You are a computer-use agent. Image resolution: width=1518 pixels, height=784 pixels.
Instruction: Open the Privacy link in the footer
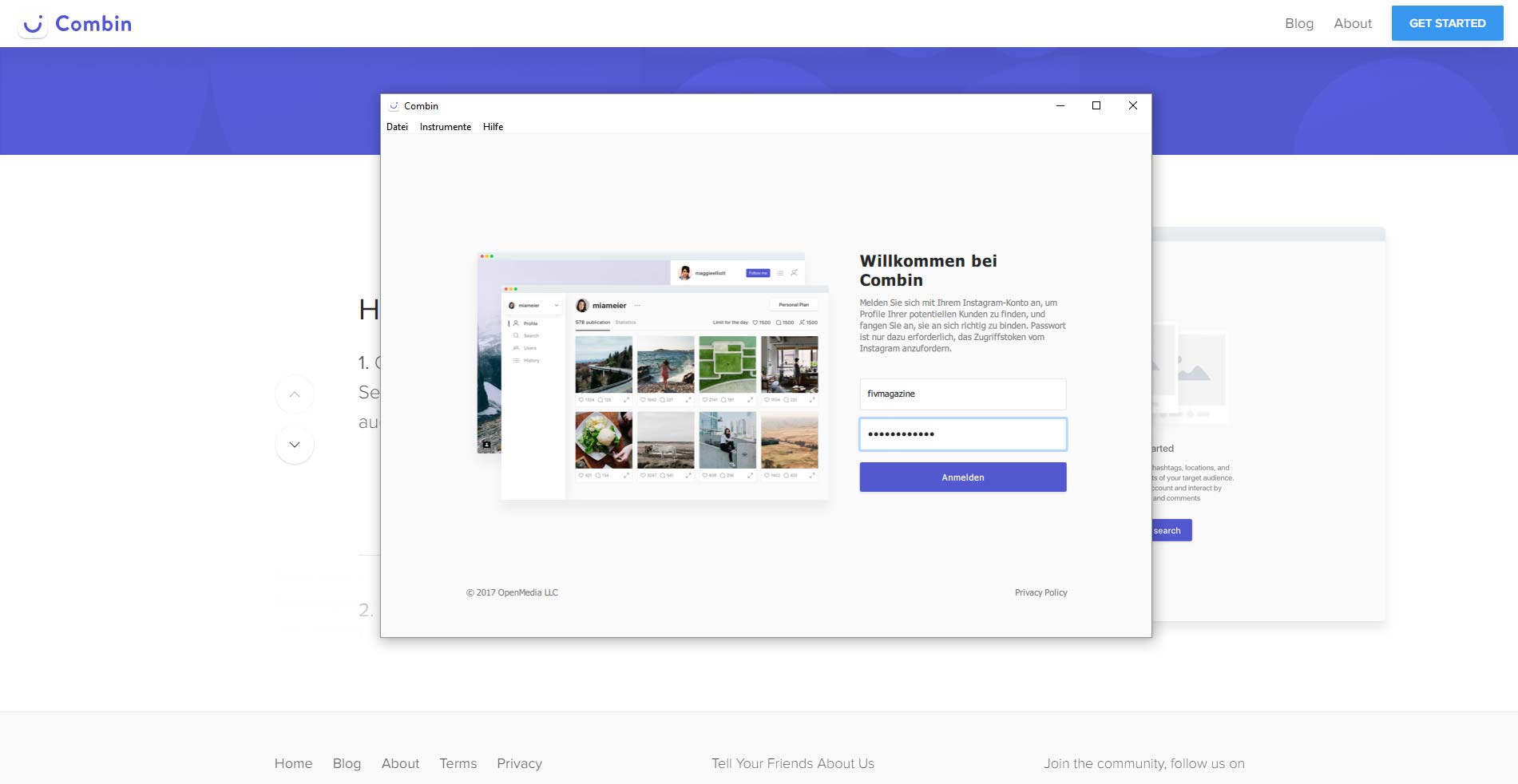click(x=519, y=763)
